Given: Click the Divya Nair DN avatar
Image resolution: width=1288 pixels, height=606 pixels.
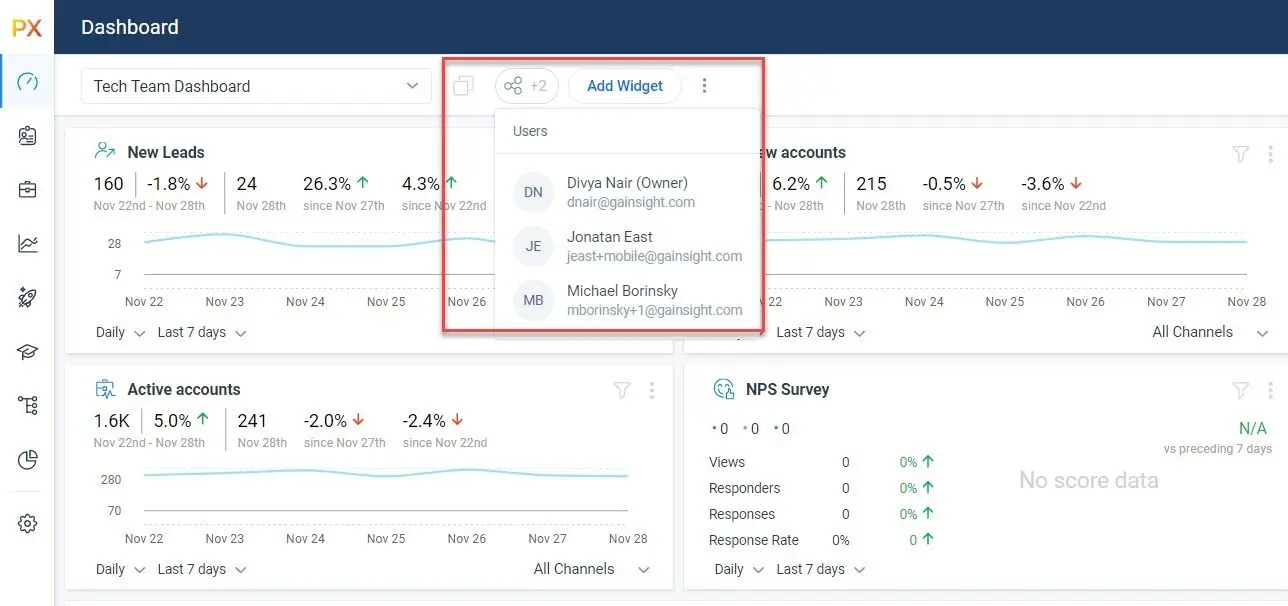Looking at the screenshot, I should 533,192.
